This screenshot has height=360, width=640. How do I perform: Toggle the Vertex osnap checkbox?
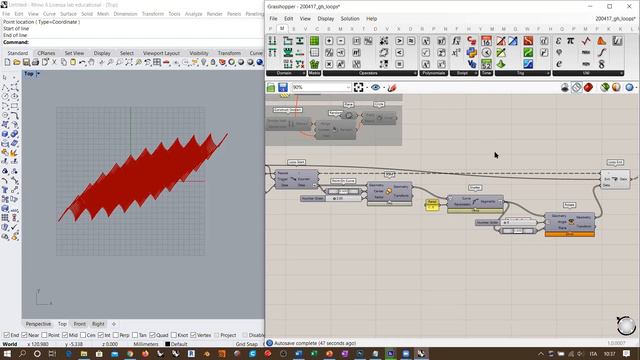(193, 335)
